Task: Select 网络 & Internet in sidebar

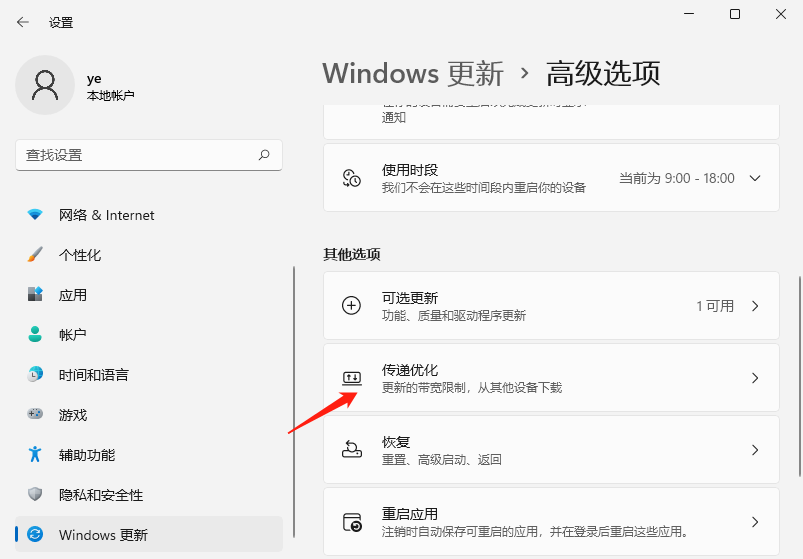Action: [x=106, y=215]
